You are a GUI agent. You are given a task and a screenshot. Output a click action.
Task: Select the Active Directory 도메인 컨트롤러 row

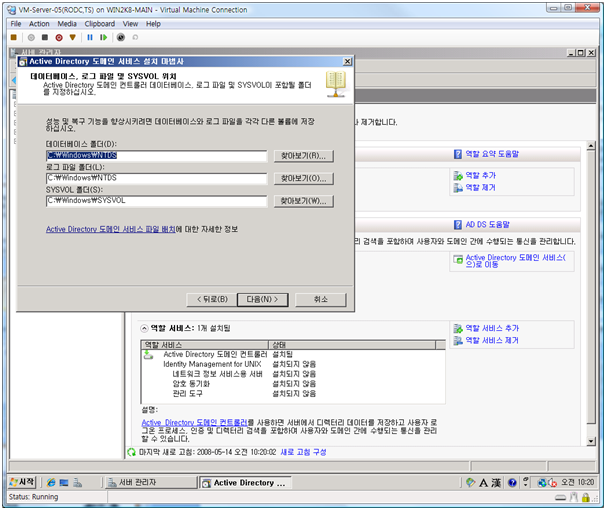click(293, 355)
